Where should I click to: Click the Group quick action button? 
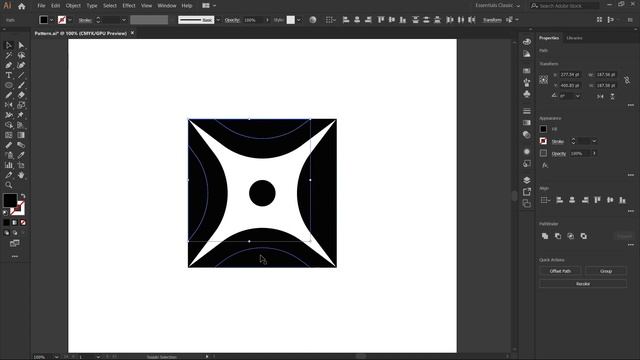(606, 271)
